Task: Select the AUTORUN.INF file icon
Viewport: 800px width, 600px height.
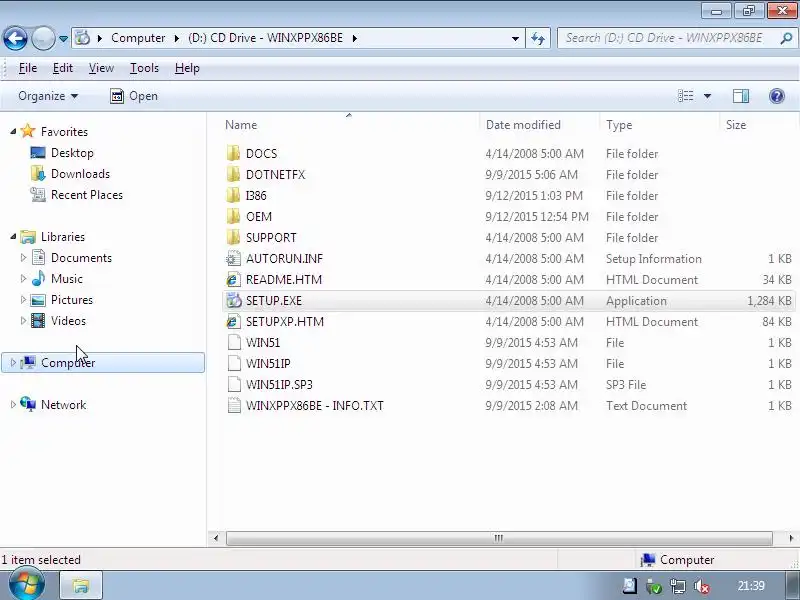Action: tap(234, 259)
